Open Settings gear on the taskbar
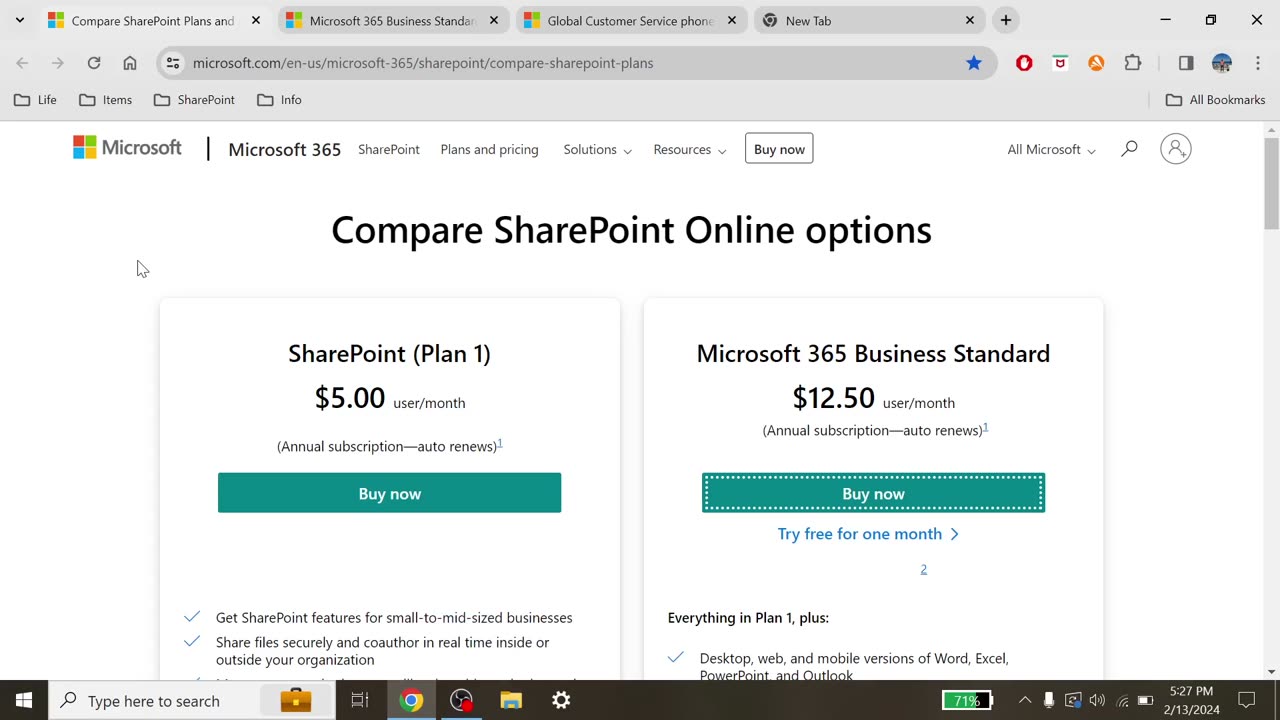1280x720 pixels. [561, 700]
